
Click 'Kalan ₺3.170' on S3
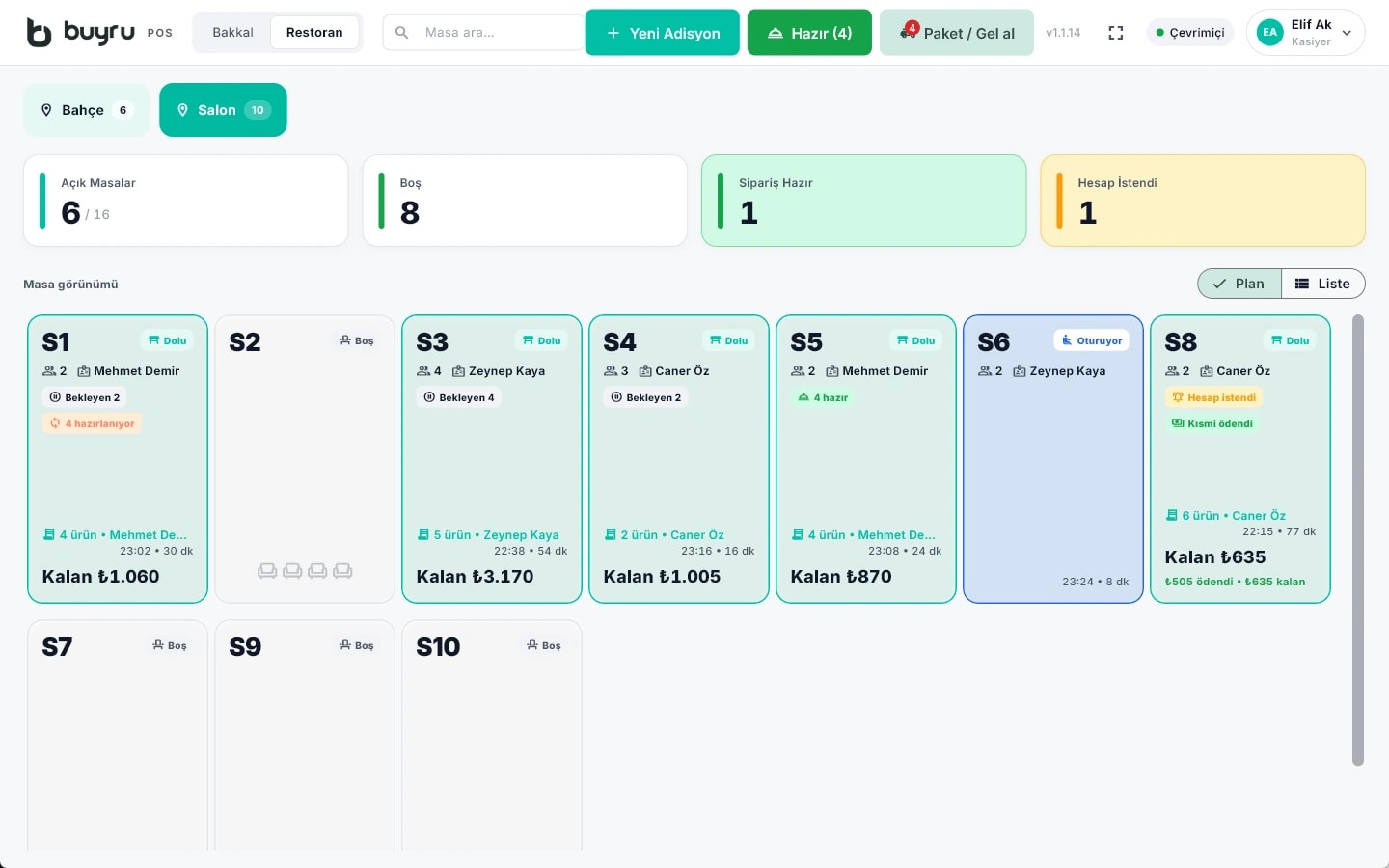[x=475, y=577]
